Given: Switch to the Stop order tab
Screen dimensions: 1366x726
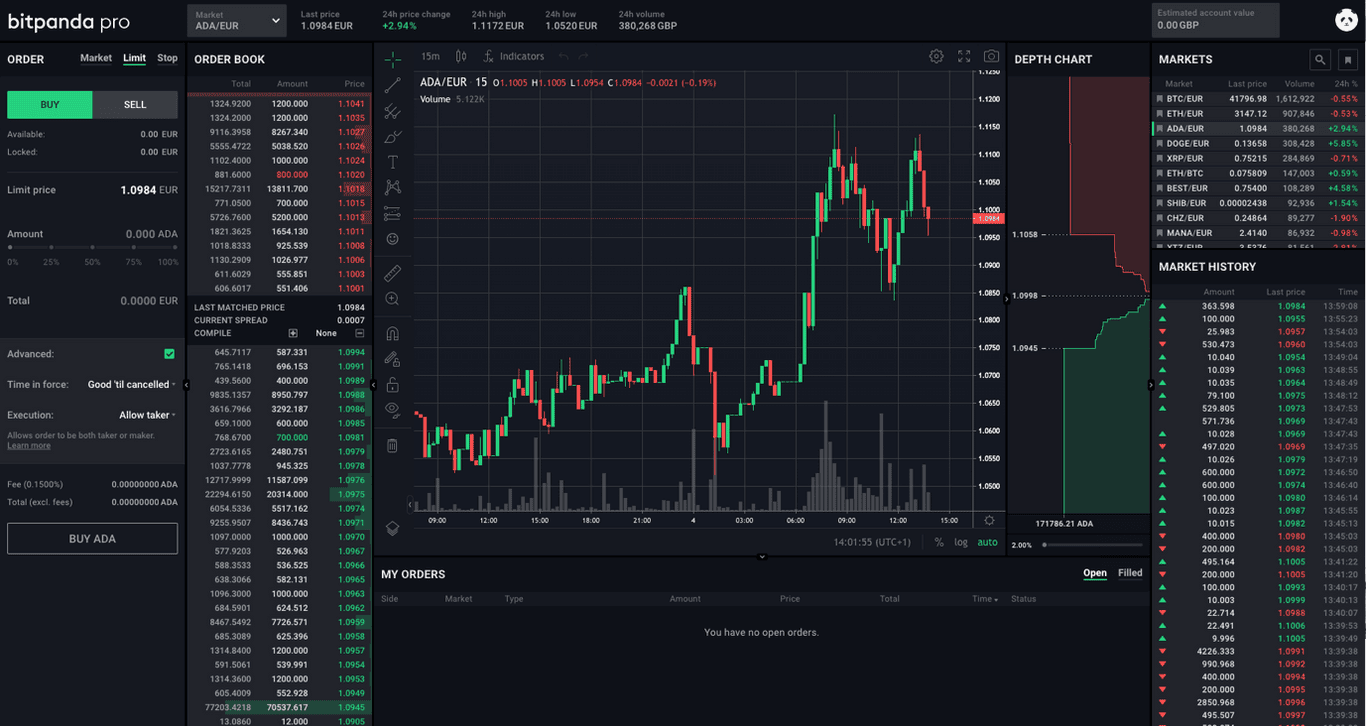Looking at the screenshot, I should click(167, 58).
